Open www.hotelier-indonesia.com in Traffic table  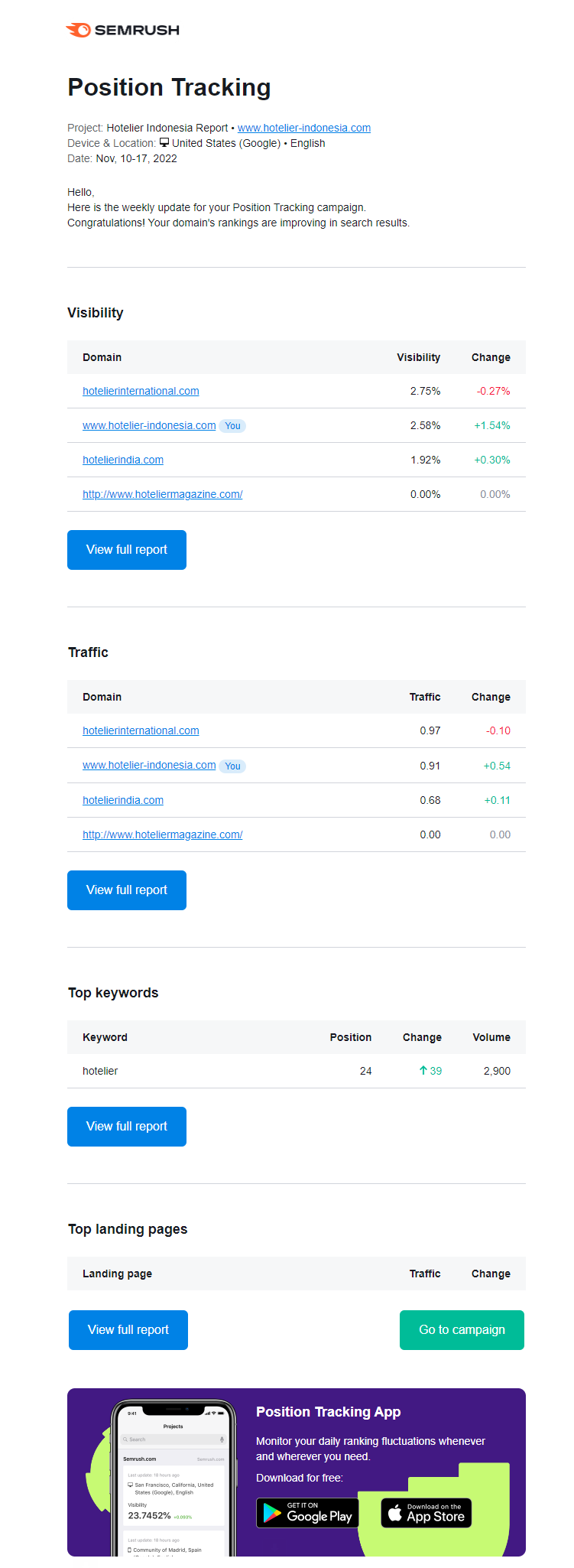(x=149, y=765)
